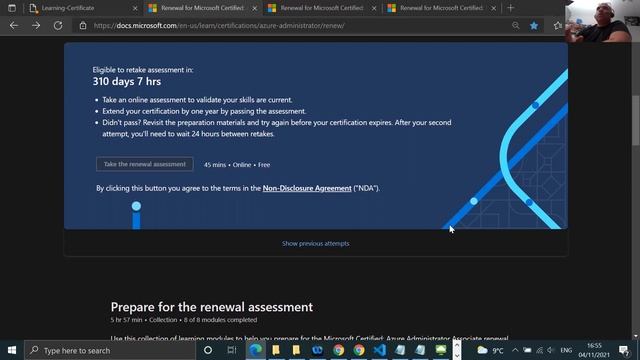Click ENG language indicator
Screen dimensions: 640x360
tap(566, 350)
